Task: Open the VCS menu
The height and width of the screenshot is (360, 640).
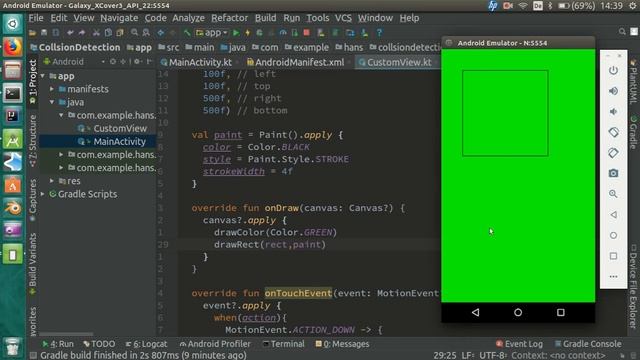Action: click(x=343, y=18)
